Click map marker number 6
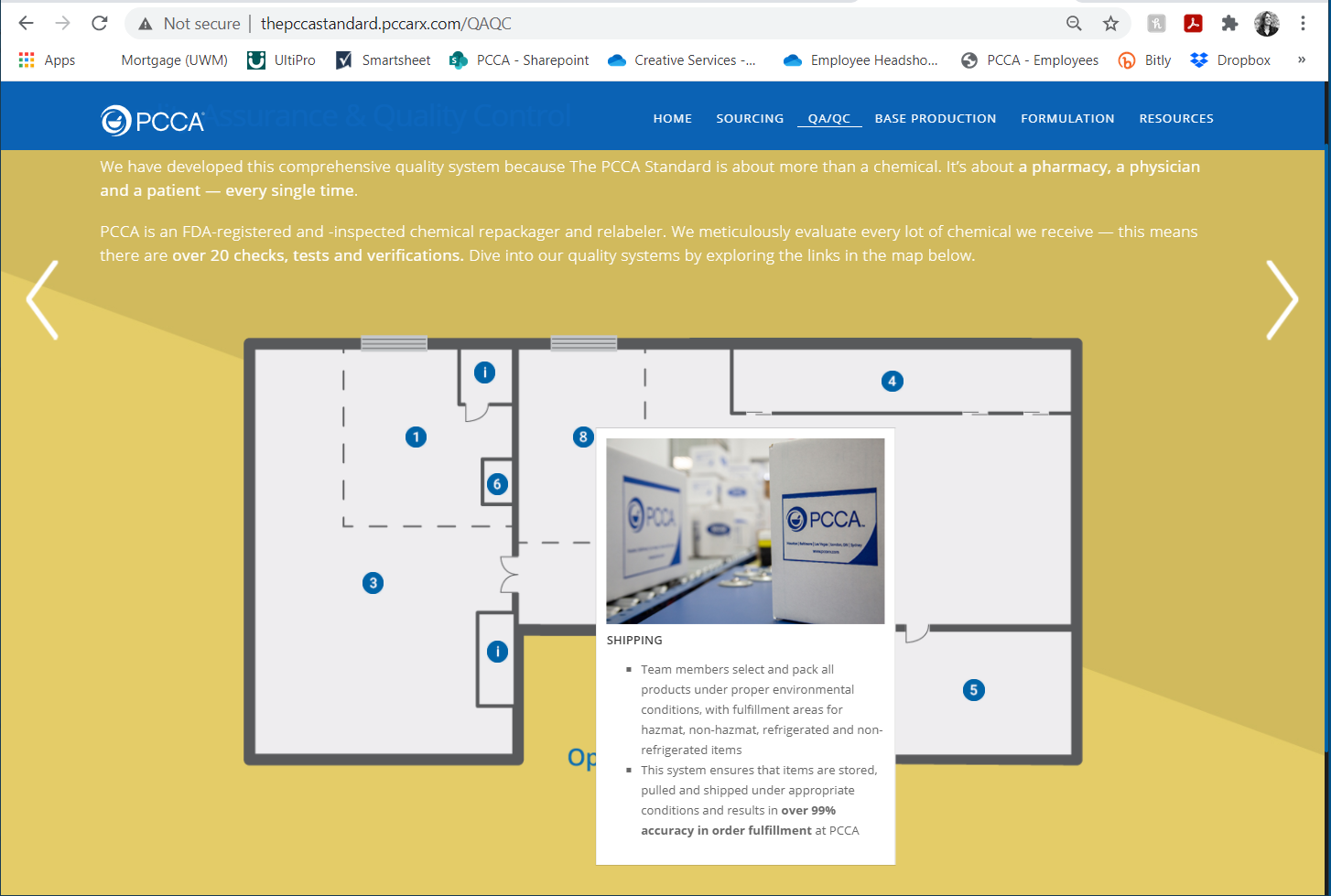1331x896 pixels. point(497,484)
